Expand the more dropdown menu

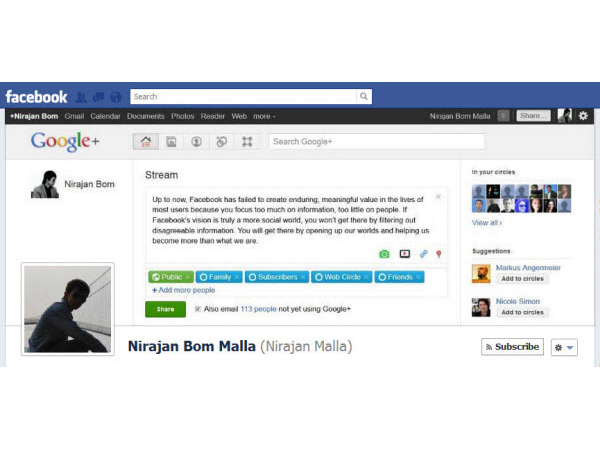(x=264, y=116)
